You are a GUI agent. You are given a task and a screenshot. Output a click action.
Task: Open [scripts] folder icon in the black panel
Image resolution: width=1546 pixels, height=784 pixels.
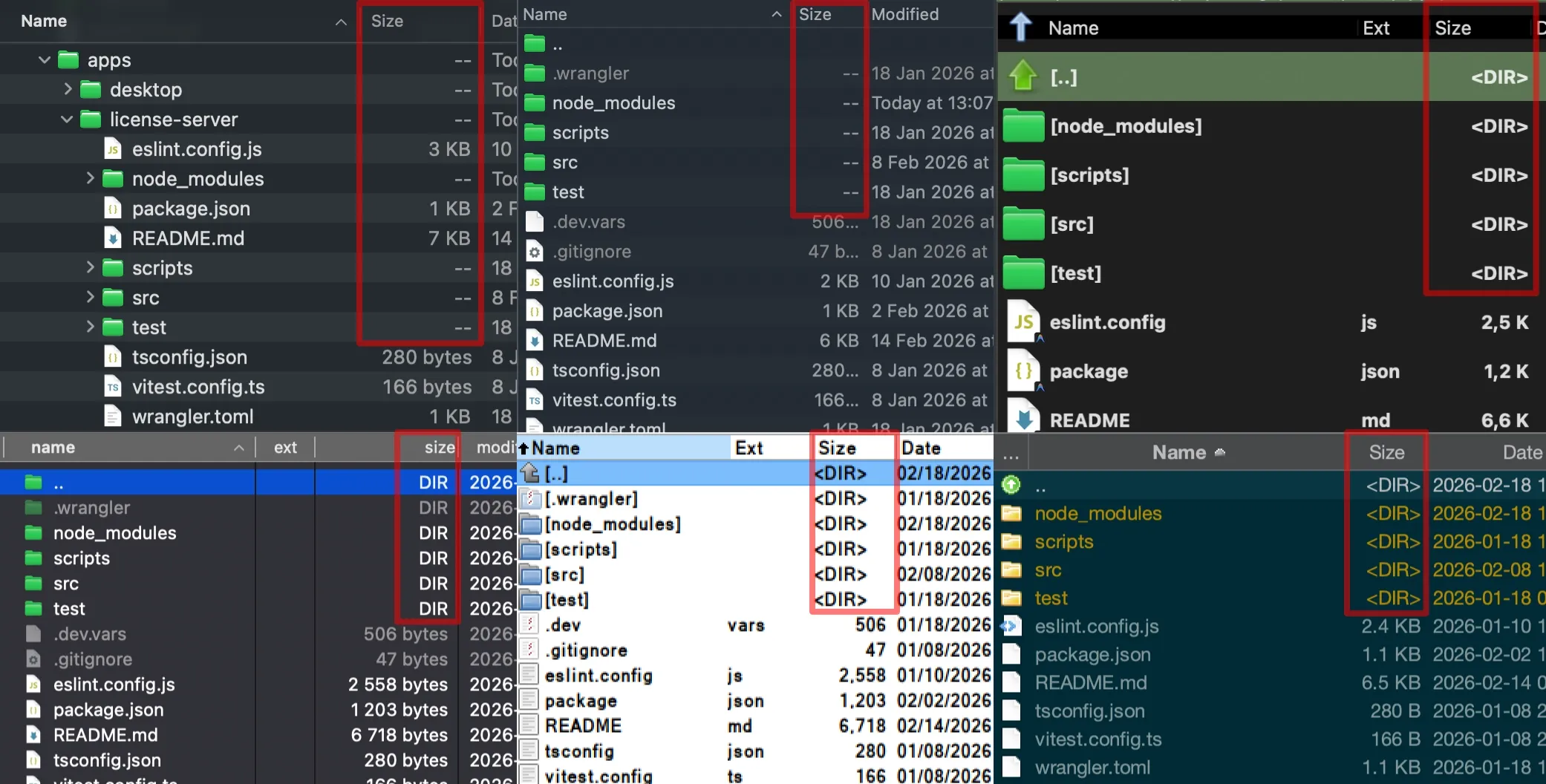coord(1023,175)
